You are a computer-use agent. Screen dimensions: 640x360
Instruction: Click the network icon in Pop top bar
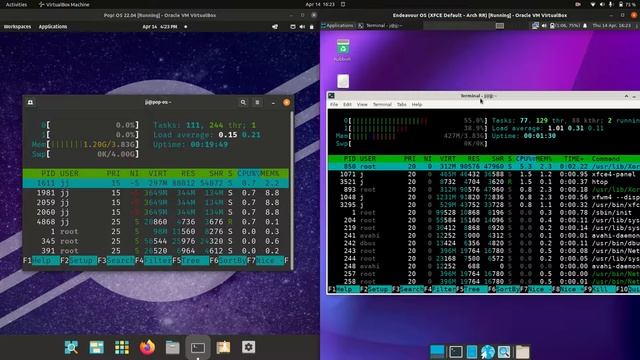275,27
